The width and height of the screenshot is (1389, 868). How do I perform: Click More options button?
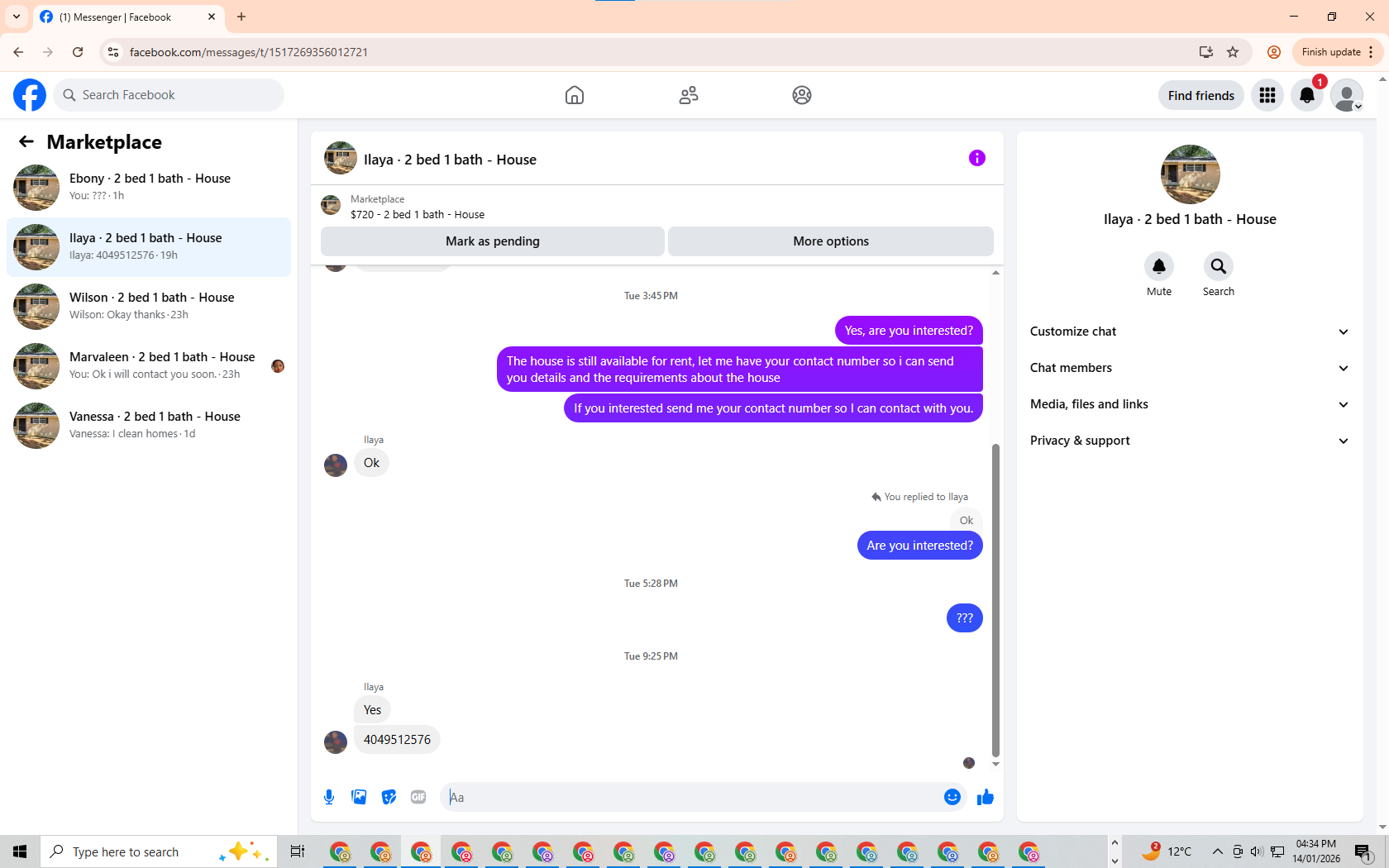click(831, 241)
